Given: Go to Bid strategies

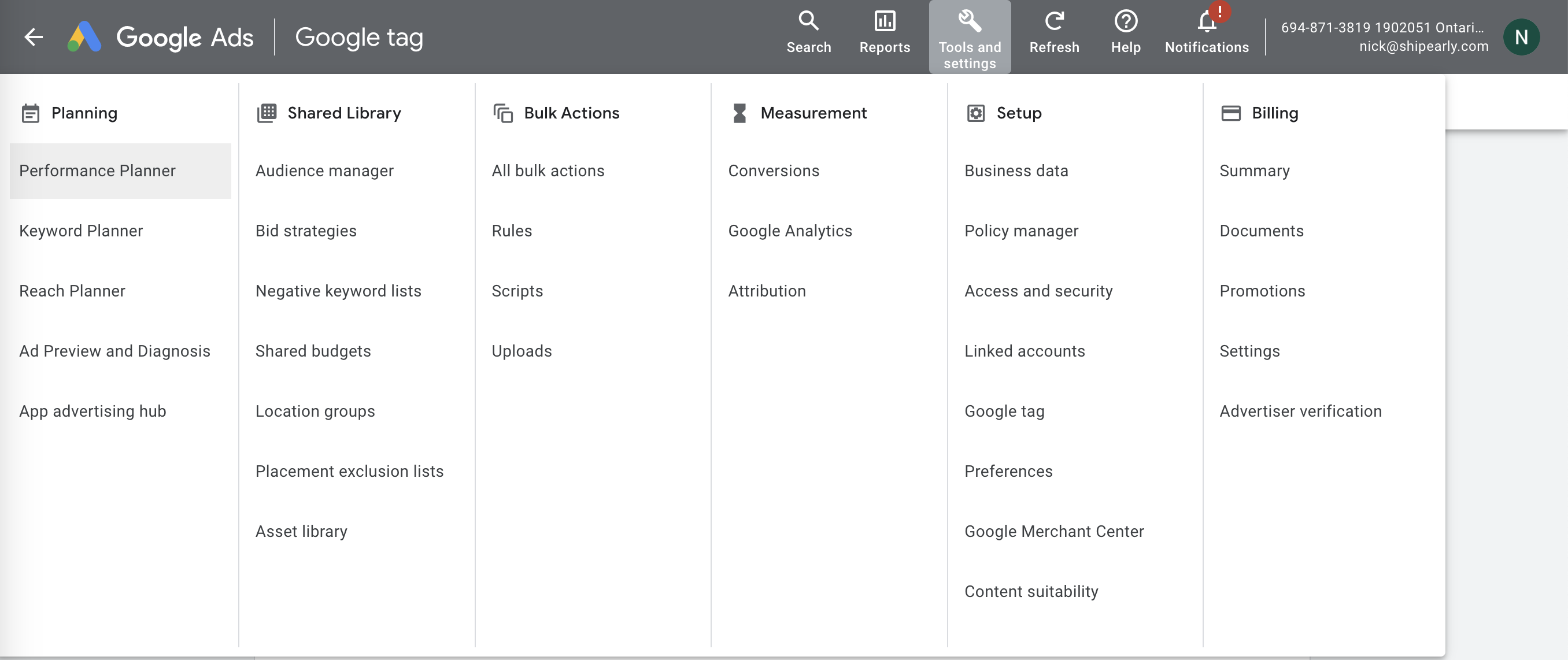Looking at the screenshot, I should pos(306,231).
